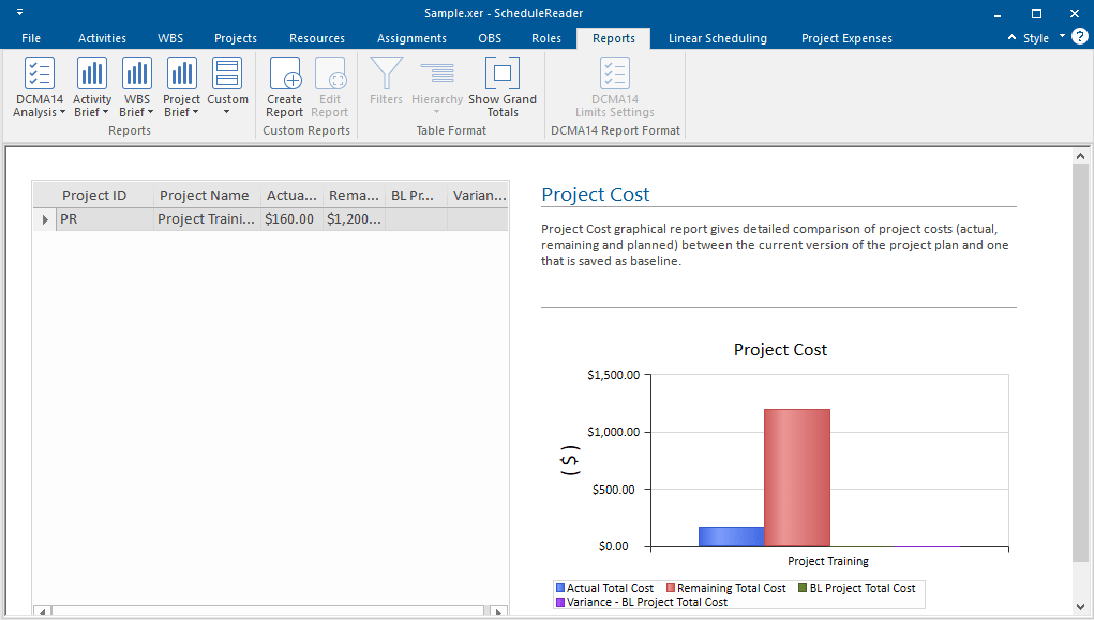1094x620 pixels.
Task: Click the Custom reports icon
Action: pos(227,75)
